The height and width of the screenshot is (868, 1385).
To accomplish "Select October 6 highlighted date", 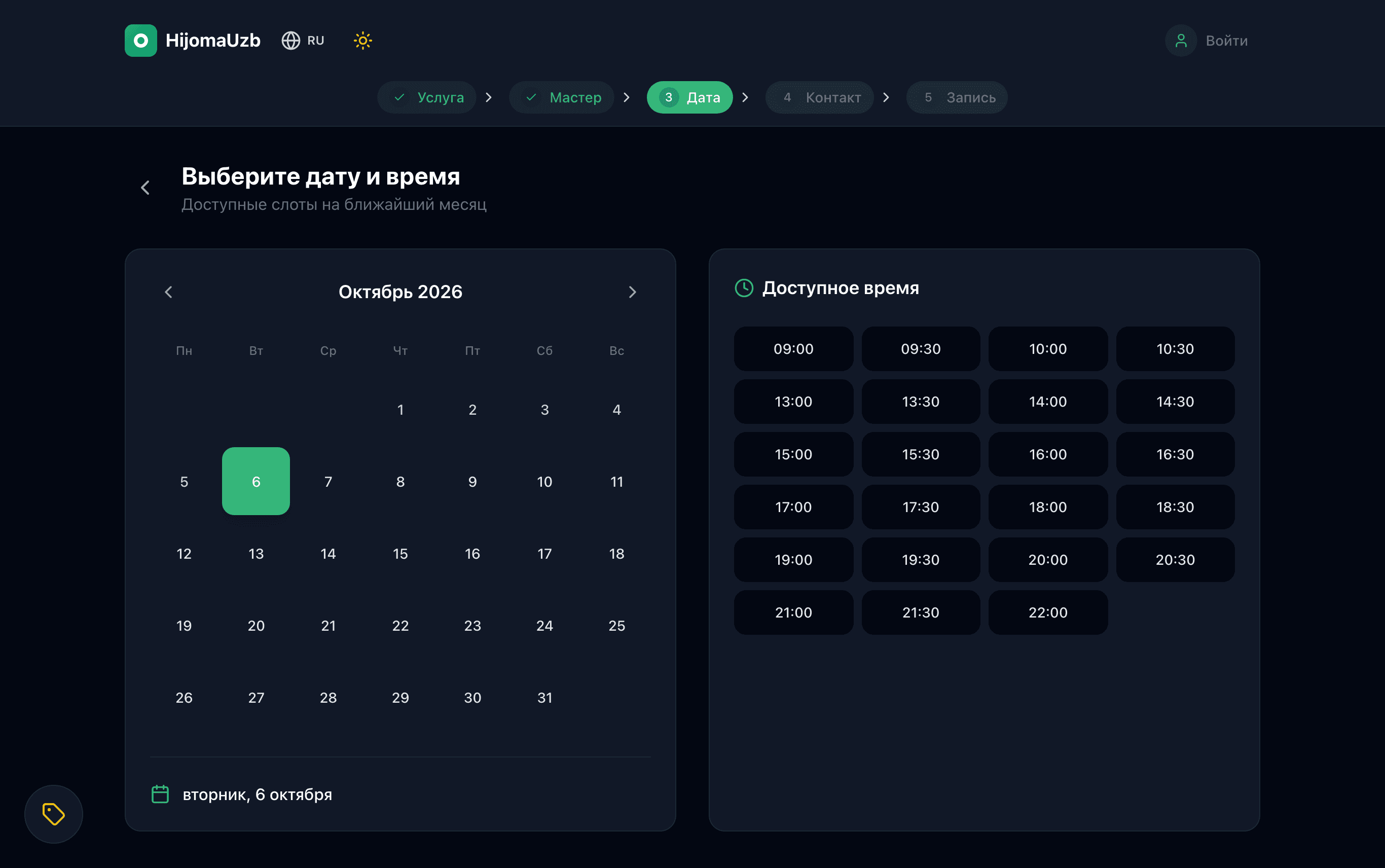I will 256,481.
